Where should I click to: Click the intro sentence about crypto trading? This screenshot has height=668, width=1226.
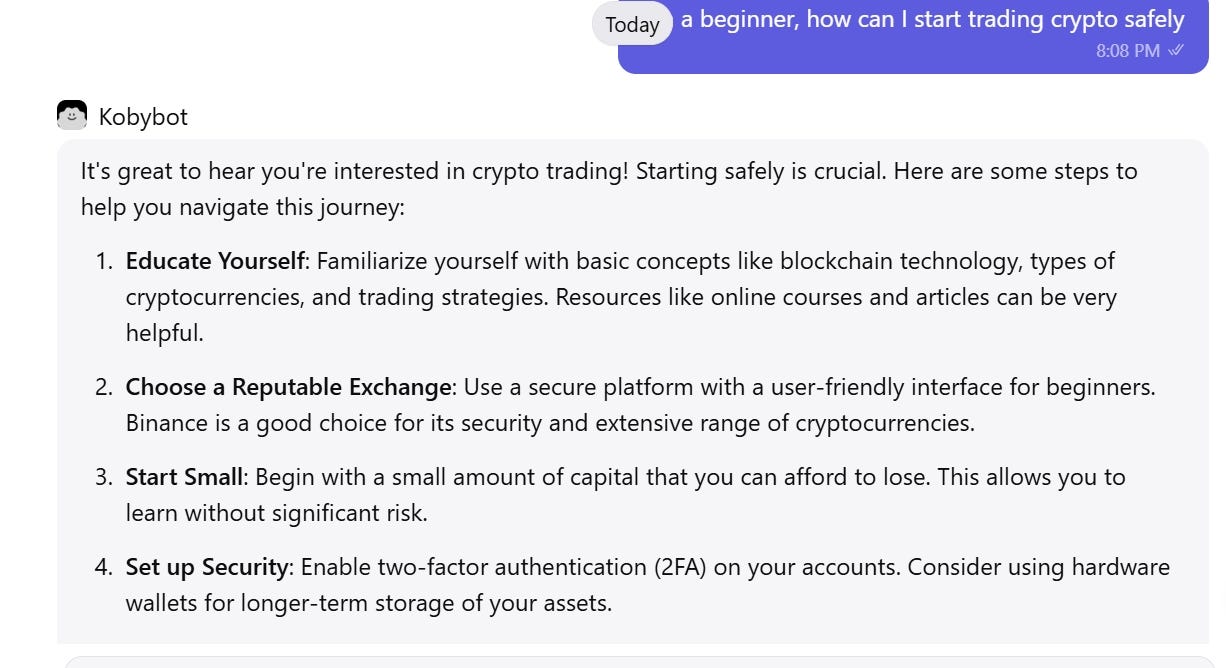tap(609, 189)
